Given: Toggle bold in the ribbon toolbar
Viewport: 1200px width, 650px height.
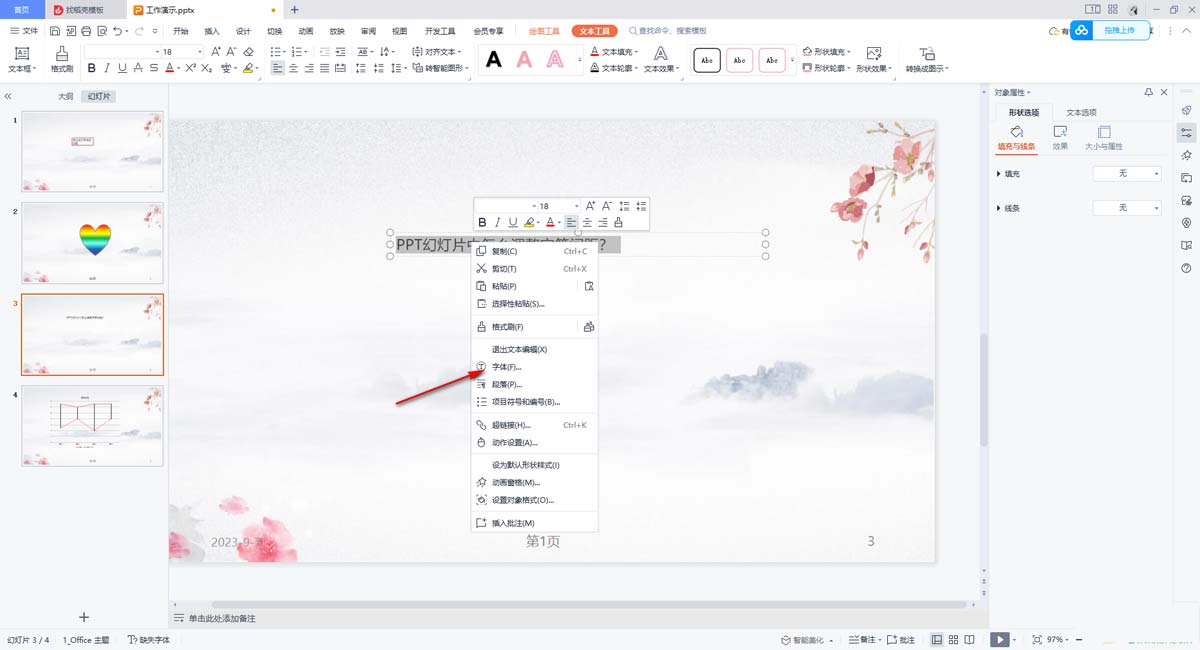Looking at the screenshot, I should pyautogui.click(x=92, y=69).
